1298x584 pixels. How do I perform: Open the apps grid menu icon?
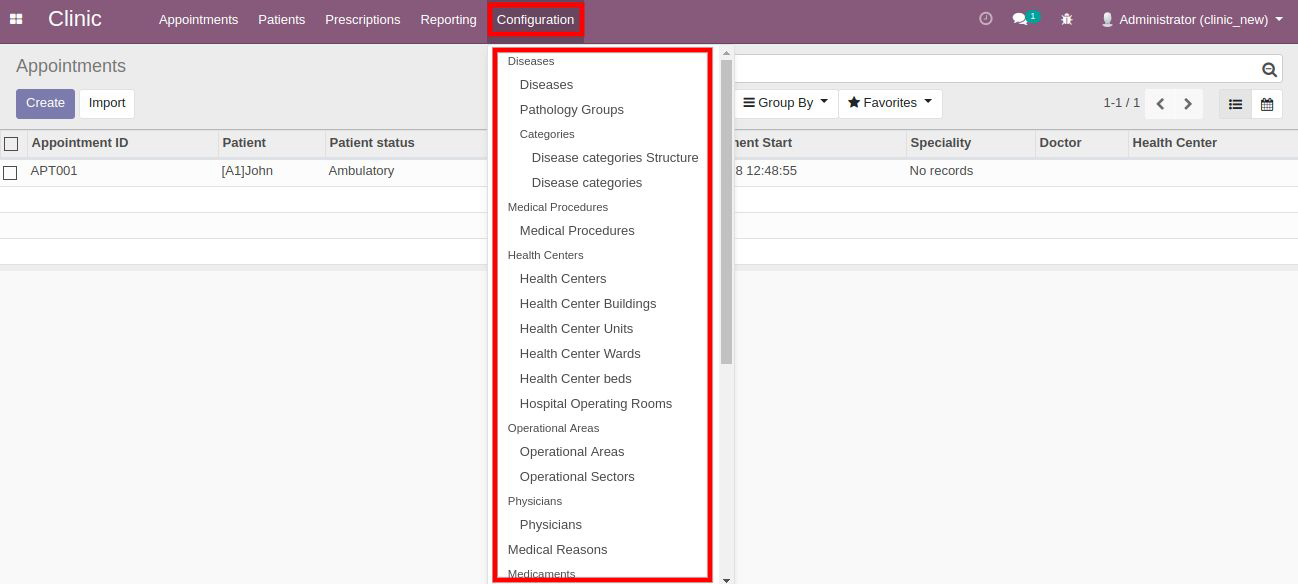[16, 19]
